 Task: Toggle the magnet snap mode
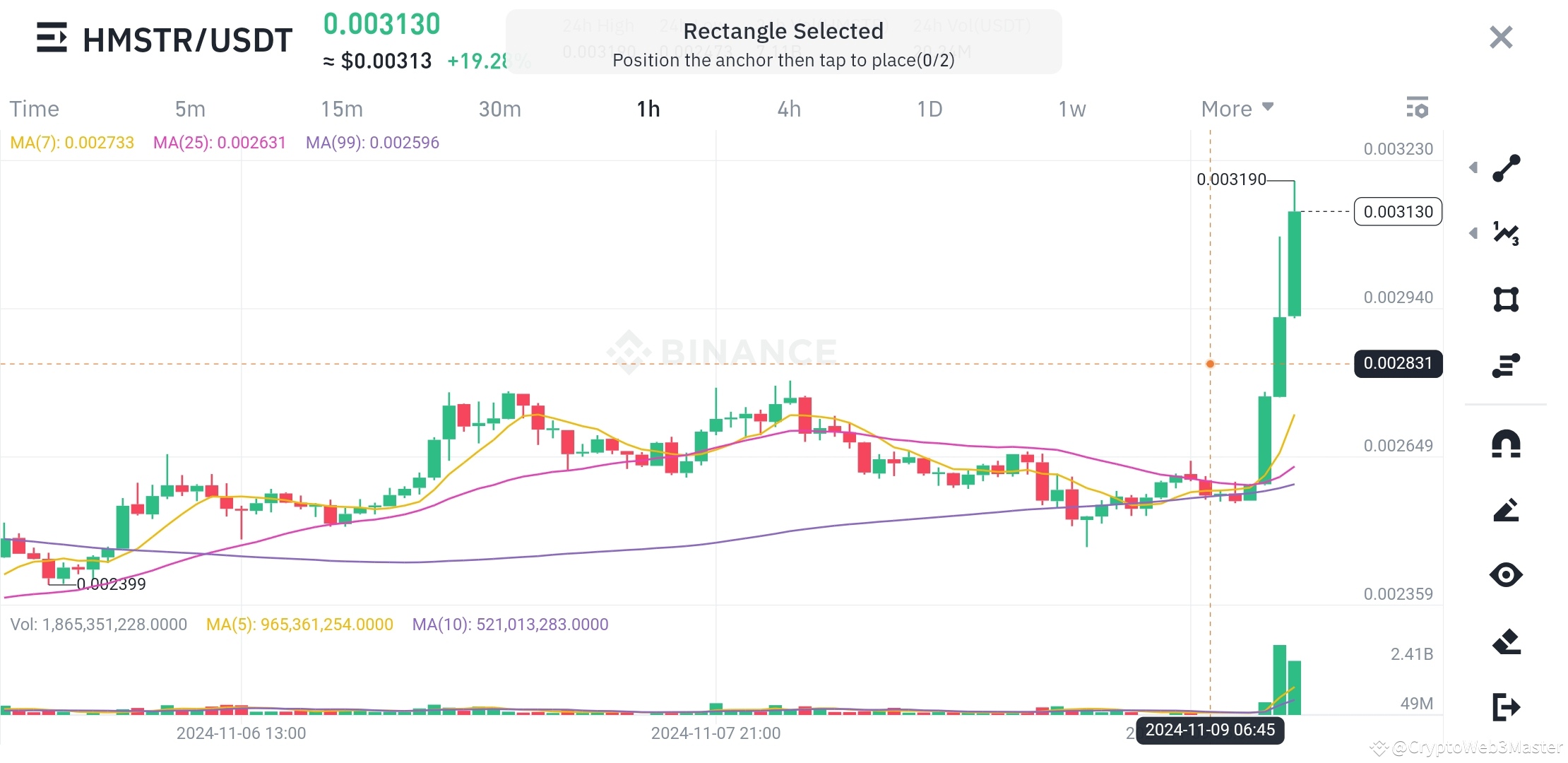point(1506,444)
